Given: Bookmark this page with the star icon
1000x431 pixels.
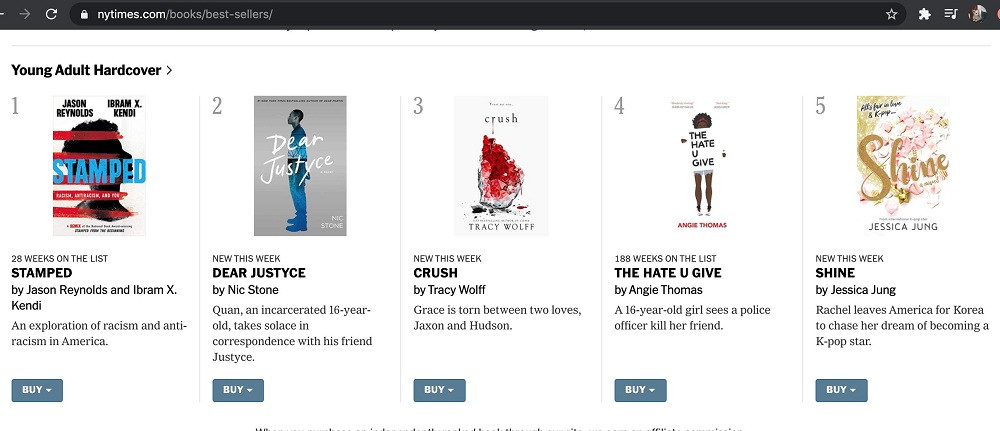Looking at the screenshot, I should pyautogui.click(x=891, y=14).
